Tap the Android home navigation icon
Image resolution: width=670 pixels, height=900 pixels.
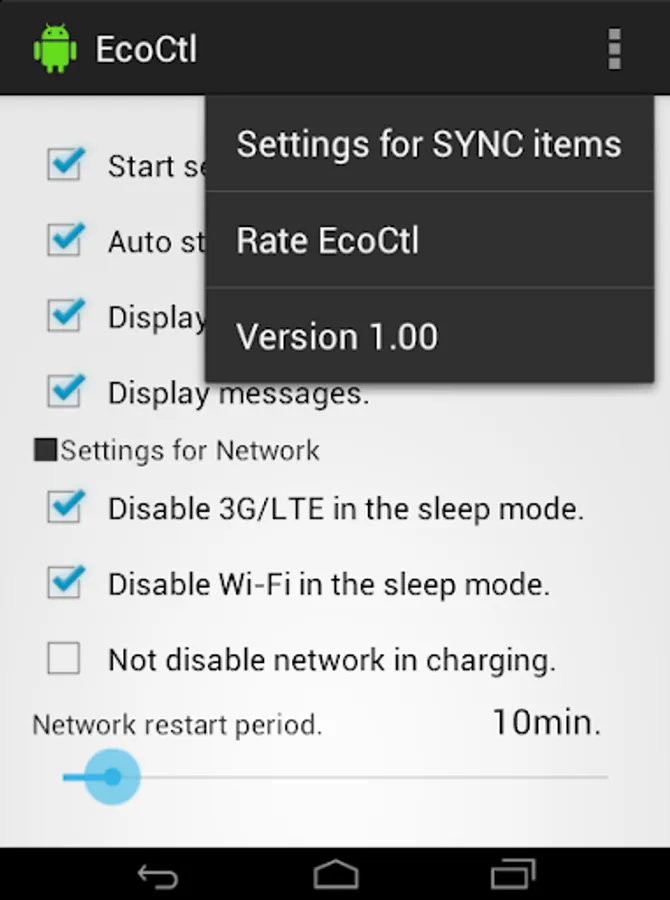pyautogui.click(x=336, y=875)
